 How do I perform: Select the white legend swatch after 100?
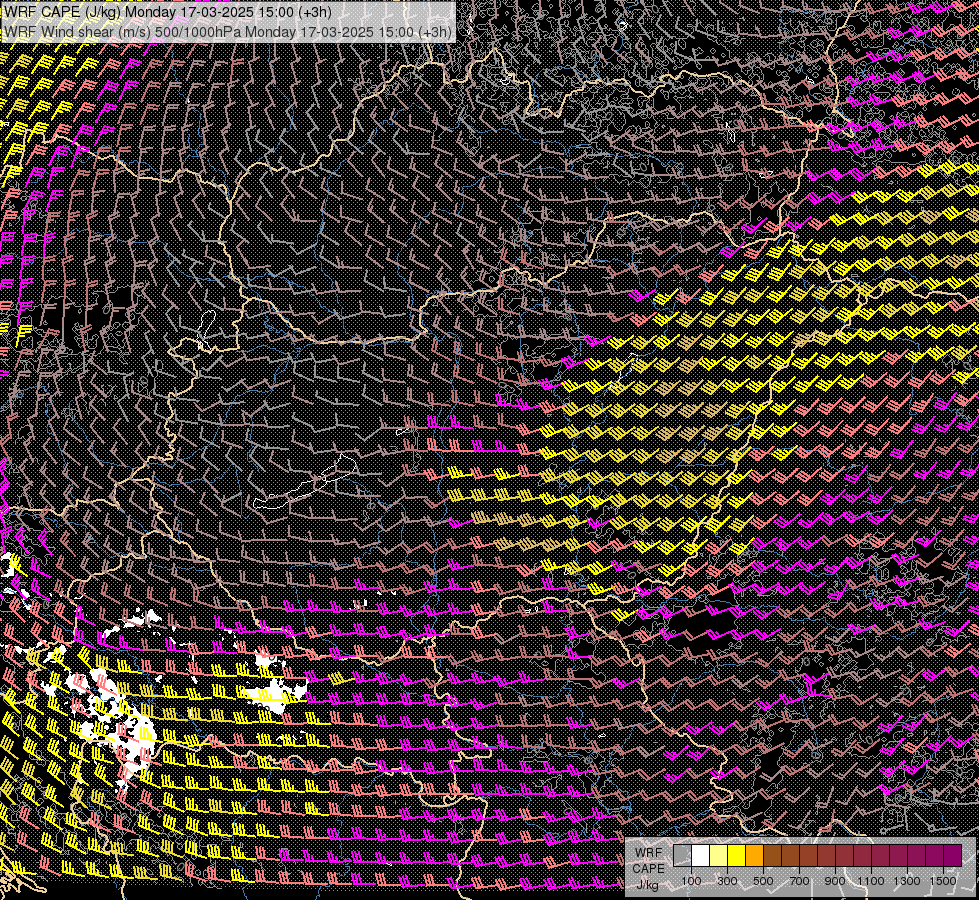(x=701, y=855)
